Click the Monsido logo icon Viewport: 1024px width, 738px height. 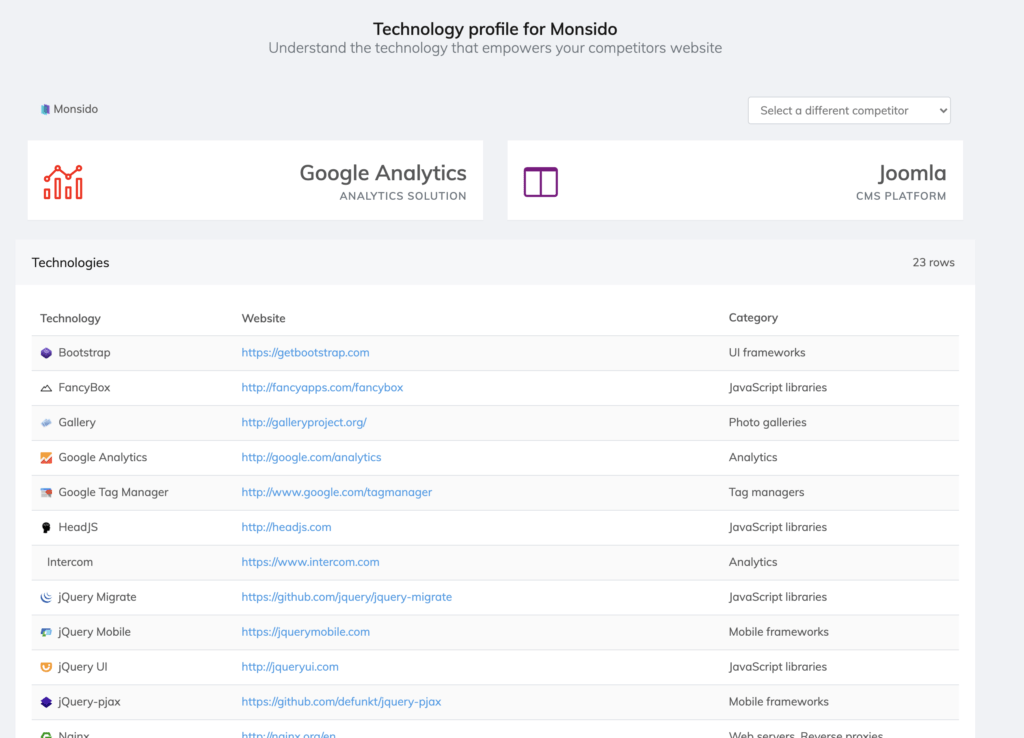pos(45,109)
